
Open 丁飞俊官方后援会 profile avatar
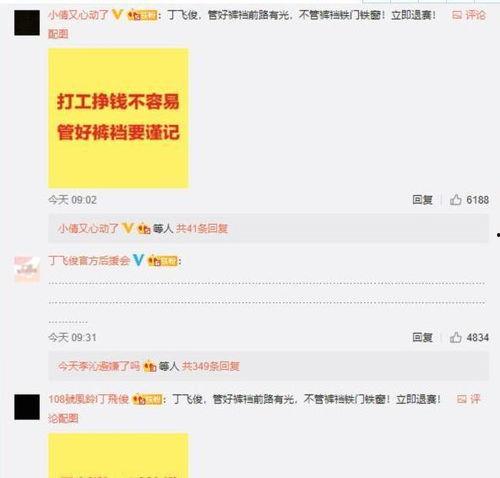point(27,269)
